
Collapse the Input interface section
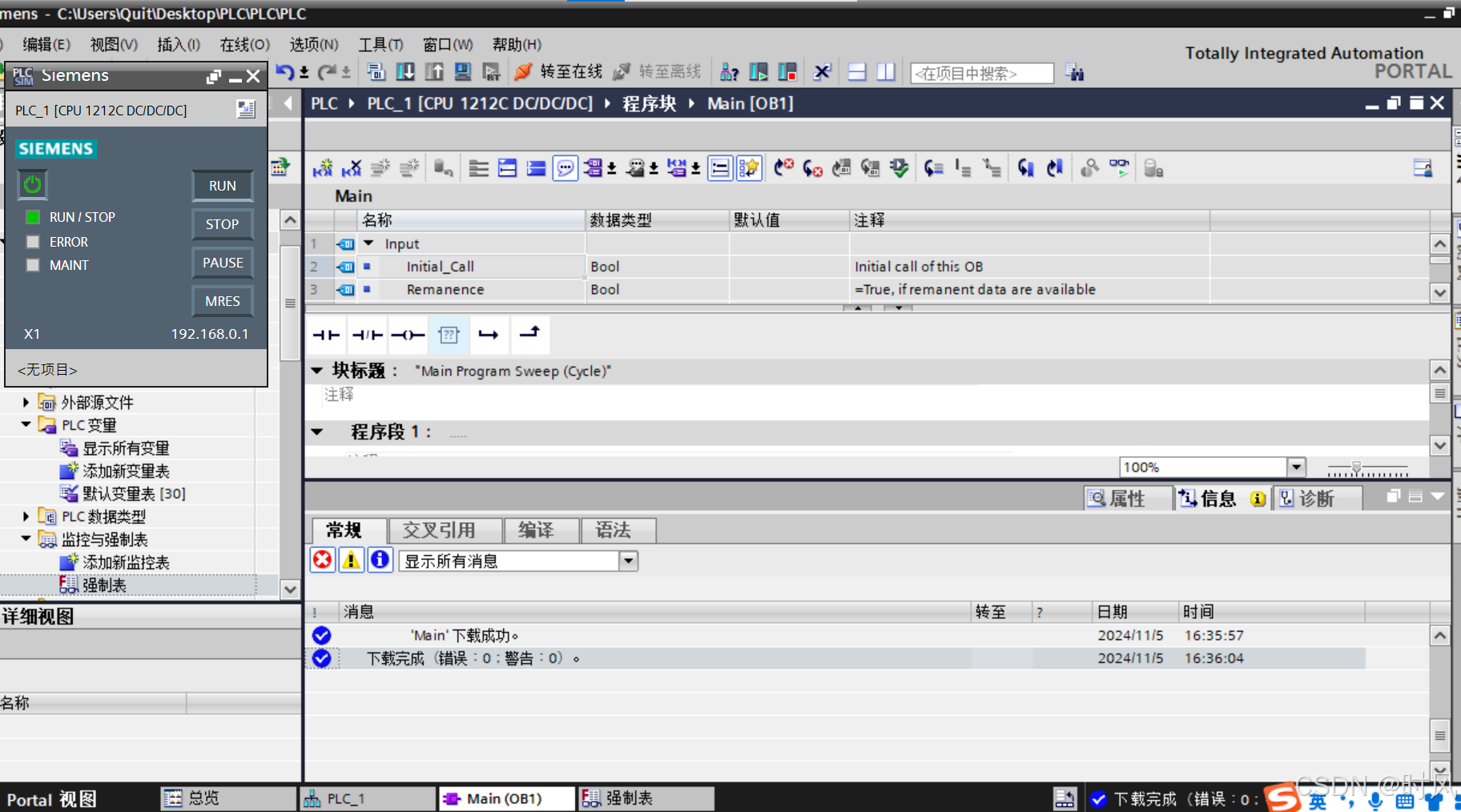[x=369, y=243]
